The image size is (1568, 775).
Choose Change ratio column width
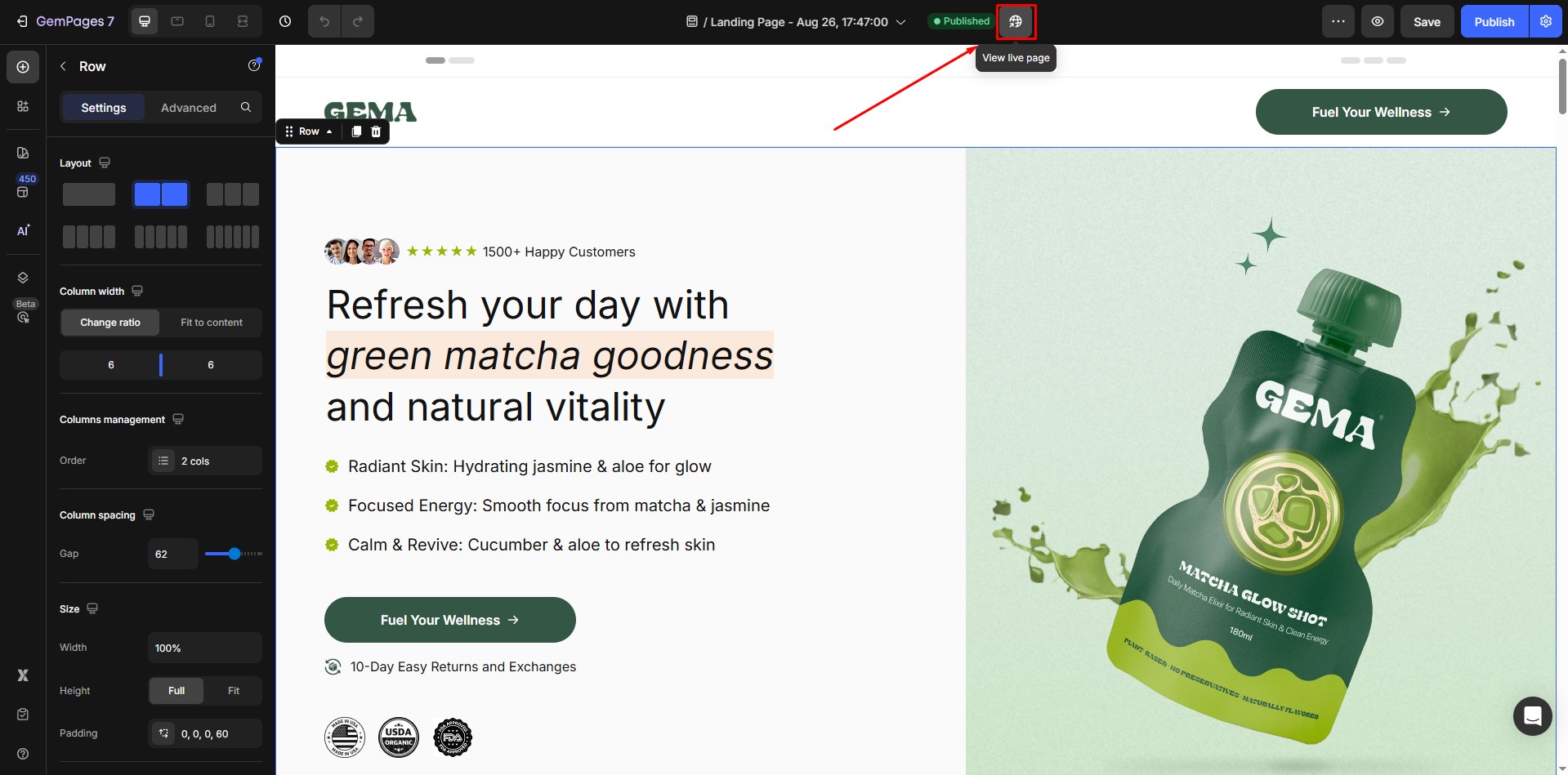[110, 323]
